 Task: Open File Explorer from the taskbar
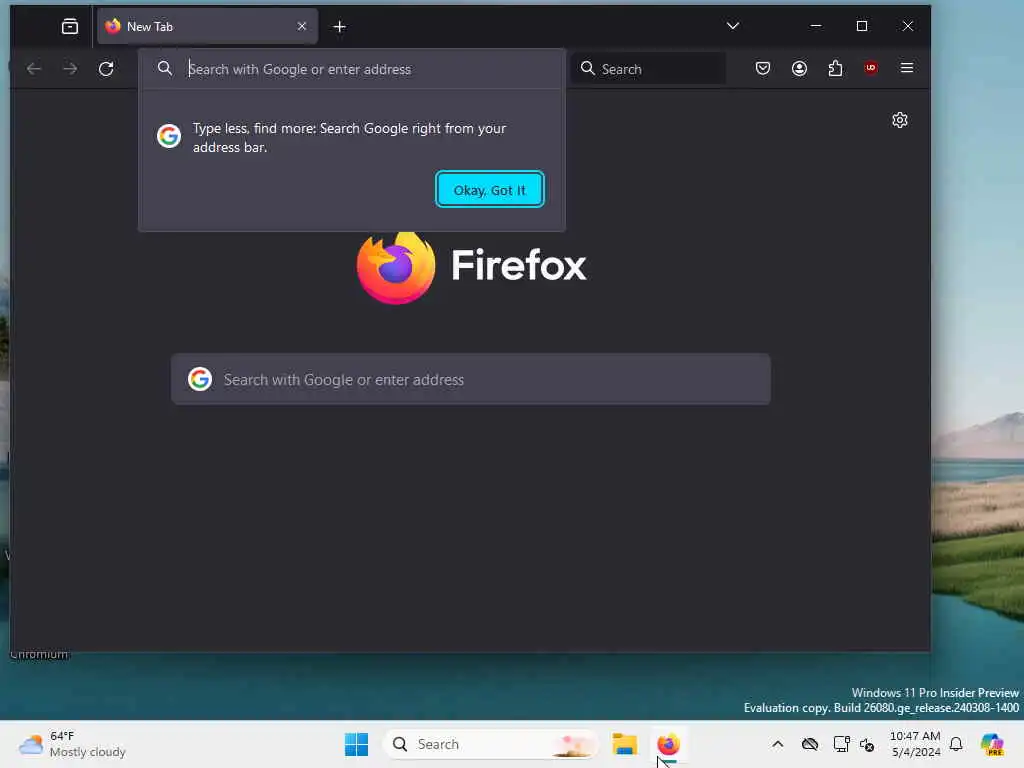624,744
